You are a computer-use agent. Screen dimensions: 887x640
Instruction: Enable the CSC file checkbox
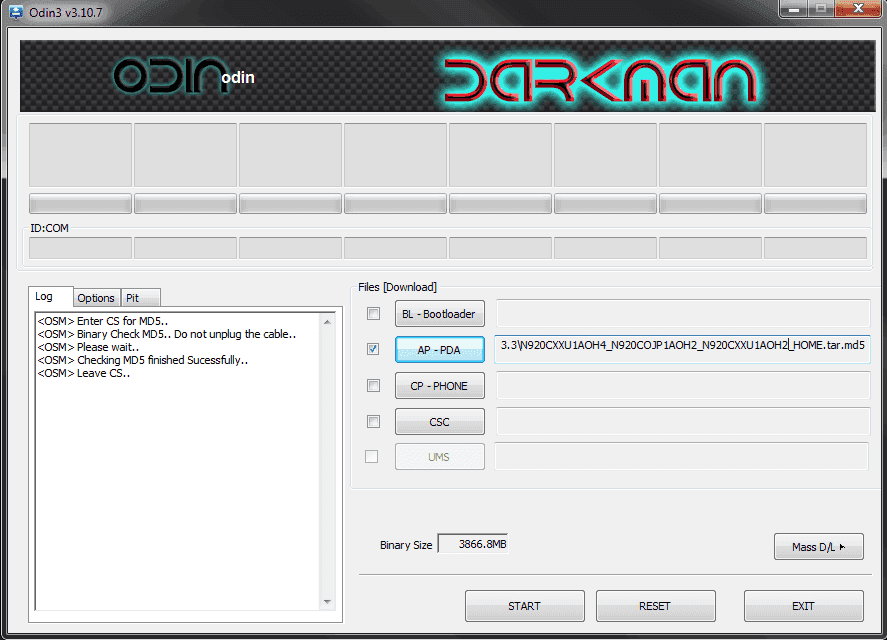[373, 422]
